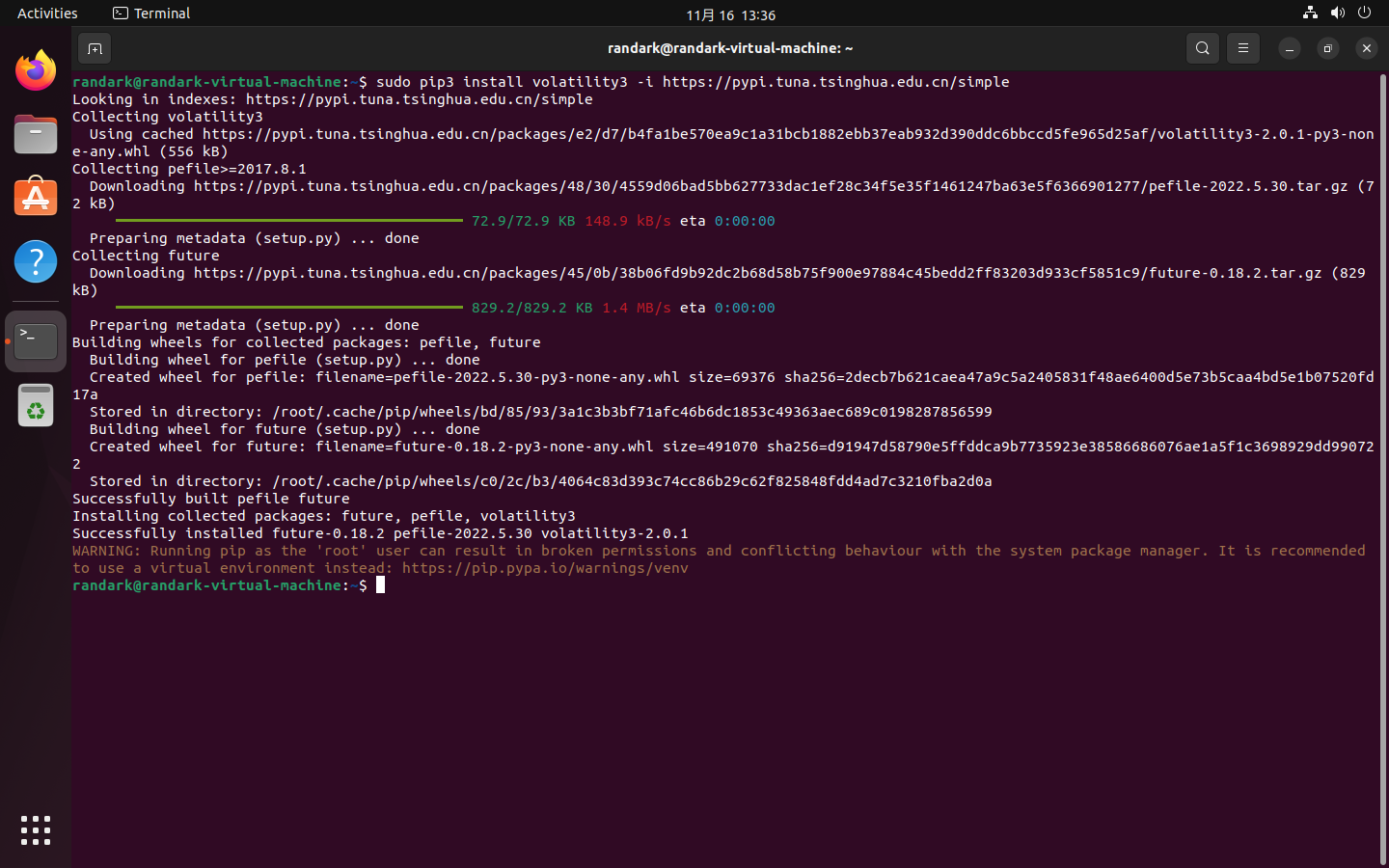Open the Trash from the dock
The height and width of the screenshot is (868, 1389).
pyautogui.click(x=36, y=406)
